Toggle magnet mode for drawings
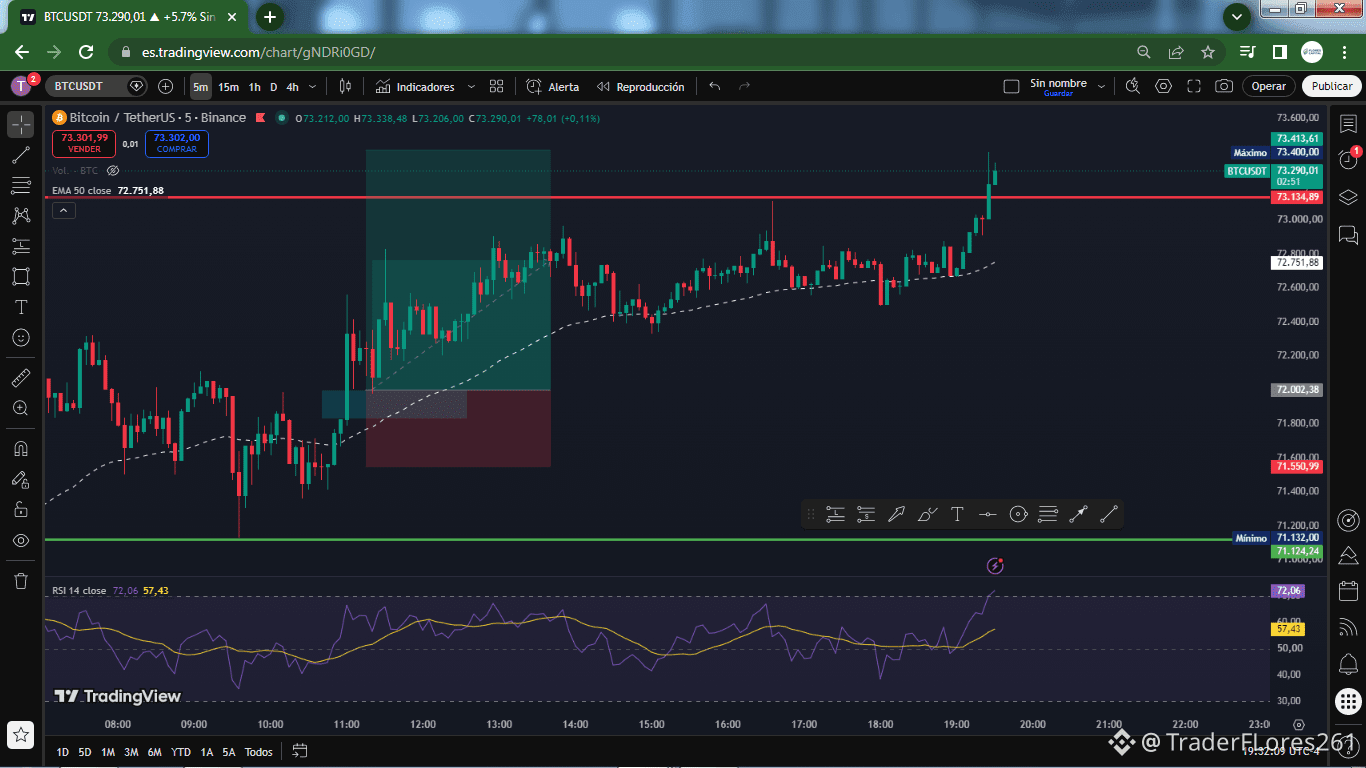 pos(21,448)
